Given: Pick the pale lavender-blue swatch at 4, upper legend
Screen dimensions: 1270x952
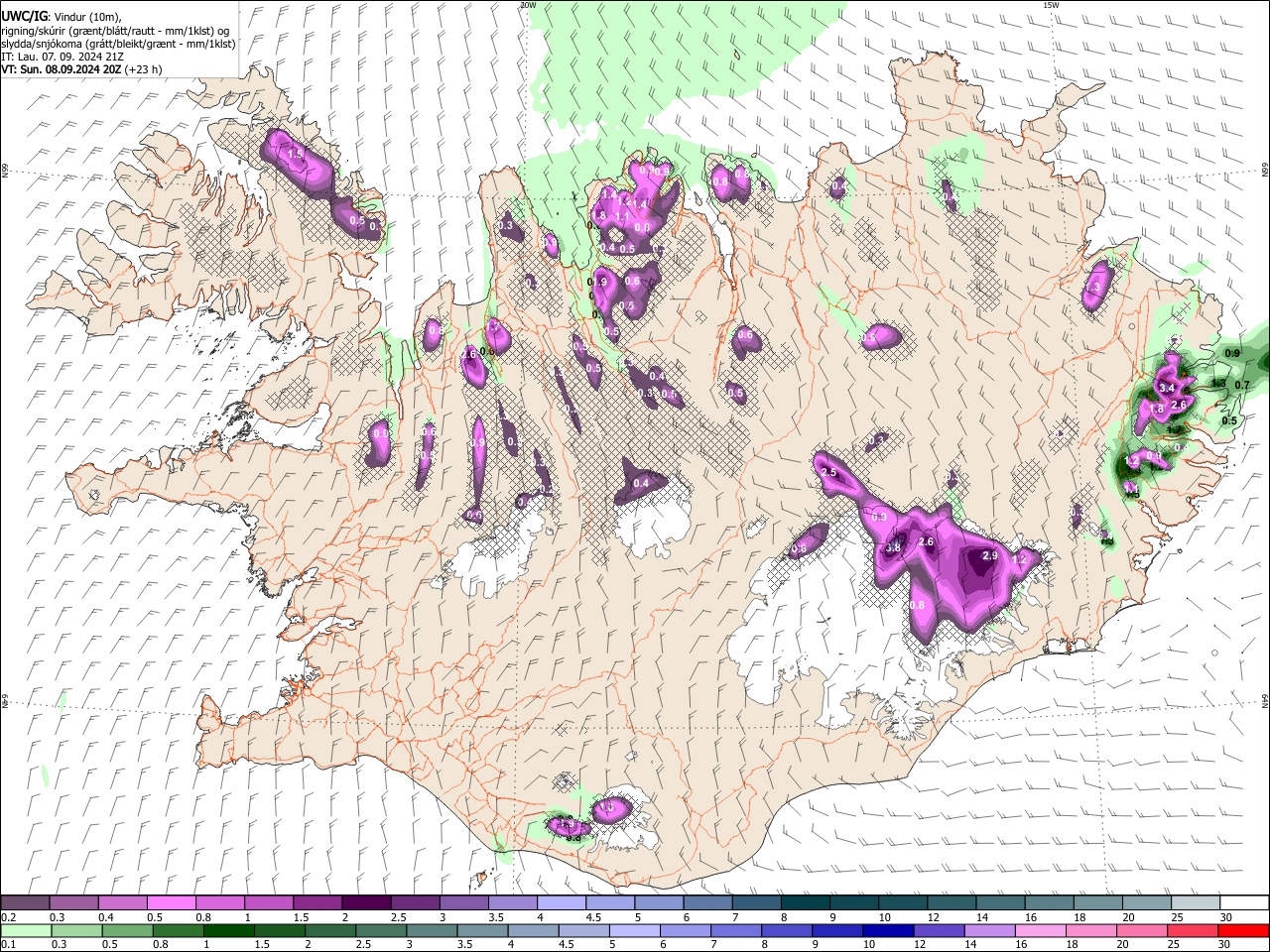Looking at the screenshot, I should click(560, 903).
